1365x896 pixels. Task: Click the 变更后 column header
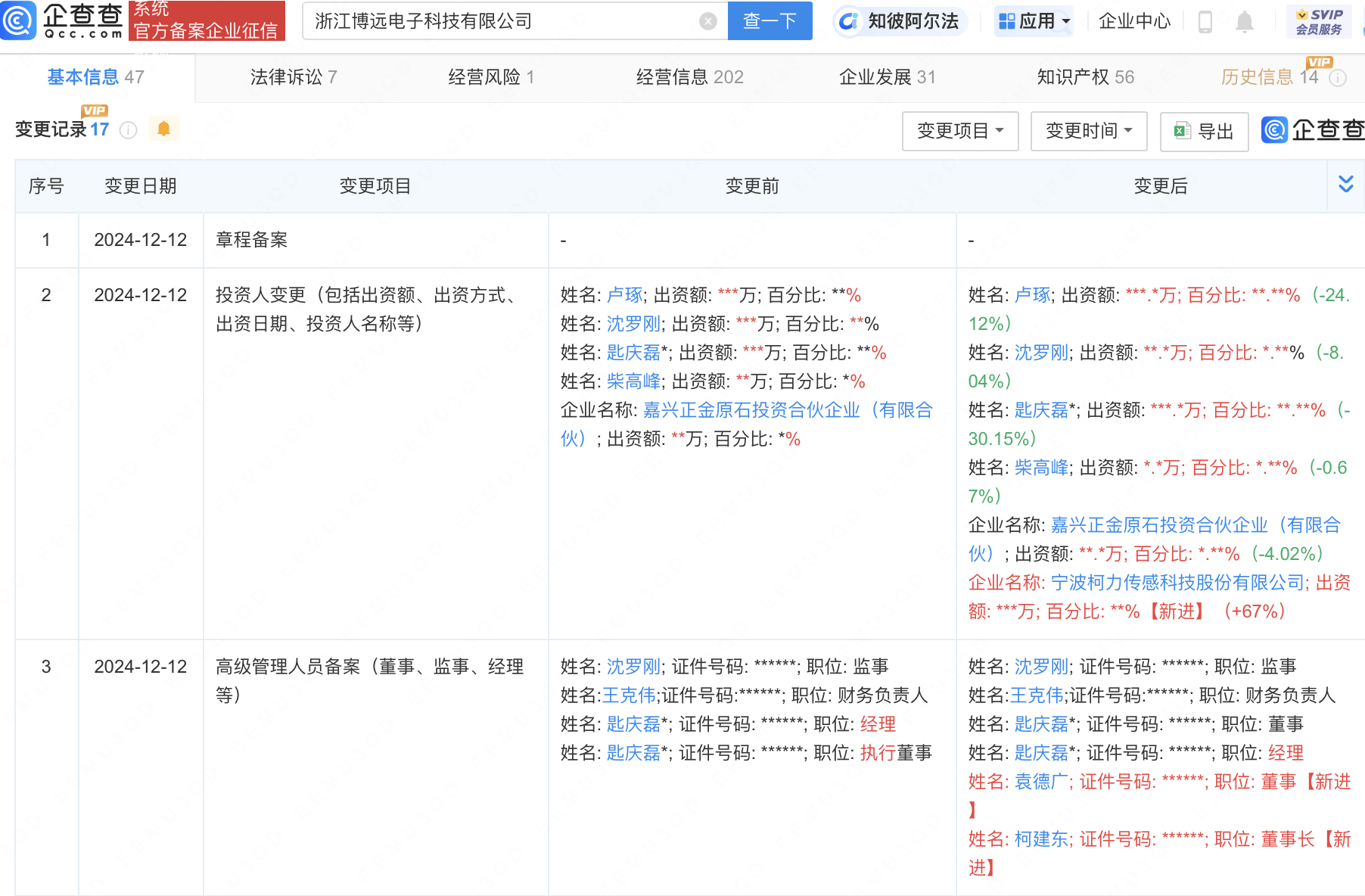1161,186
